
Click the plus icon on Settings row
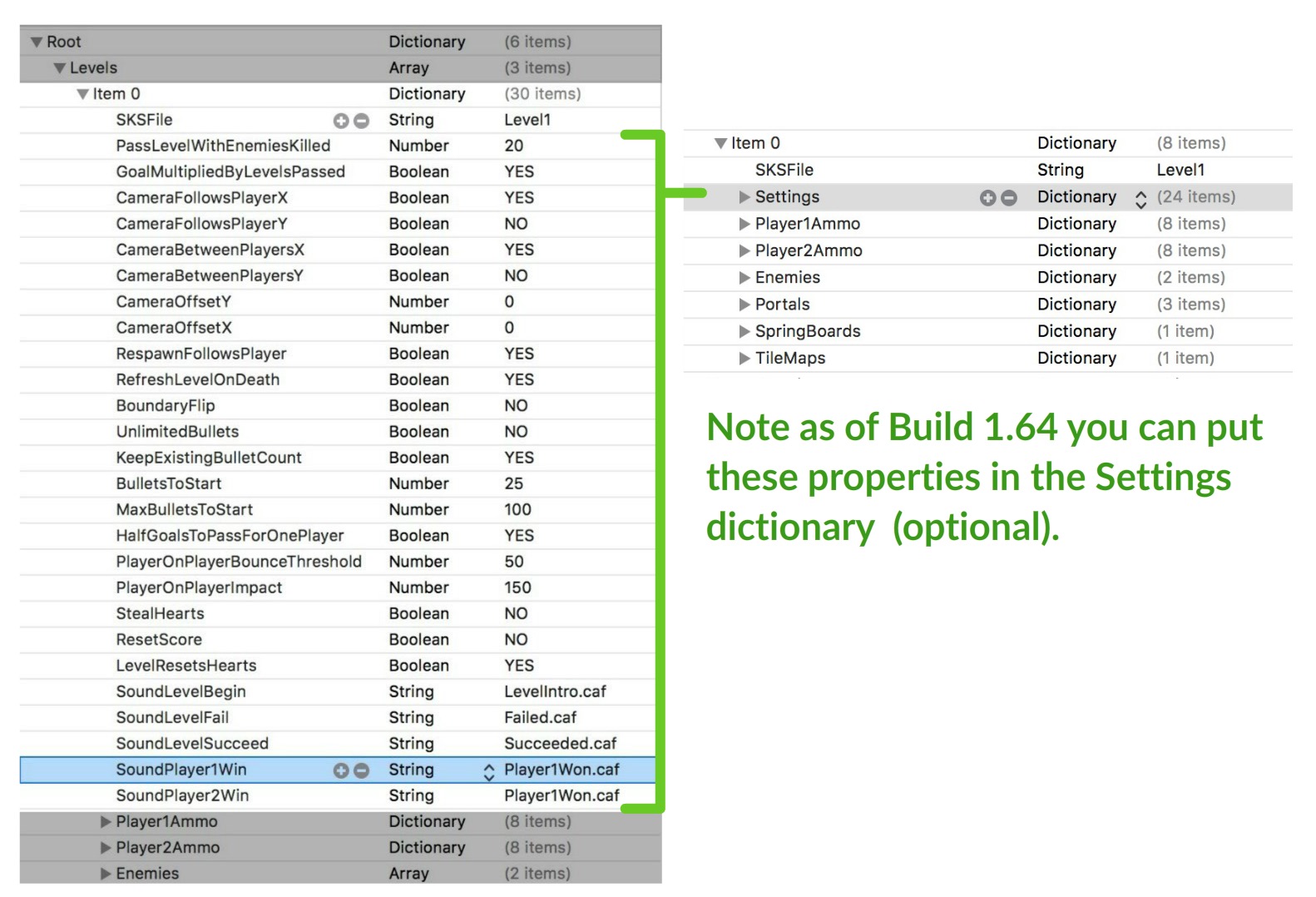[987, 198]
